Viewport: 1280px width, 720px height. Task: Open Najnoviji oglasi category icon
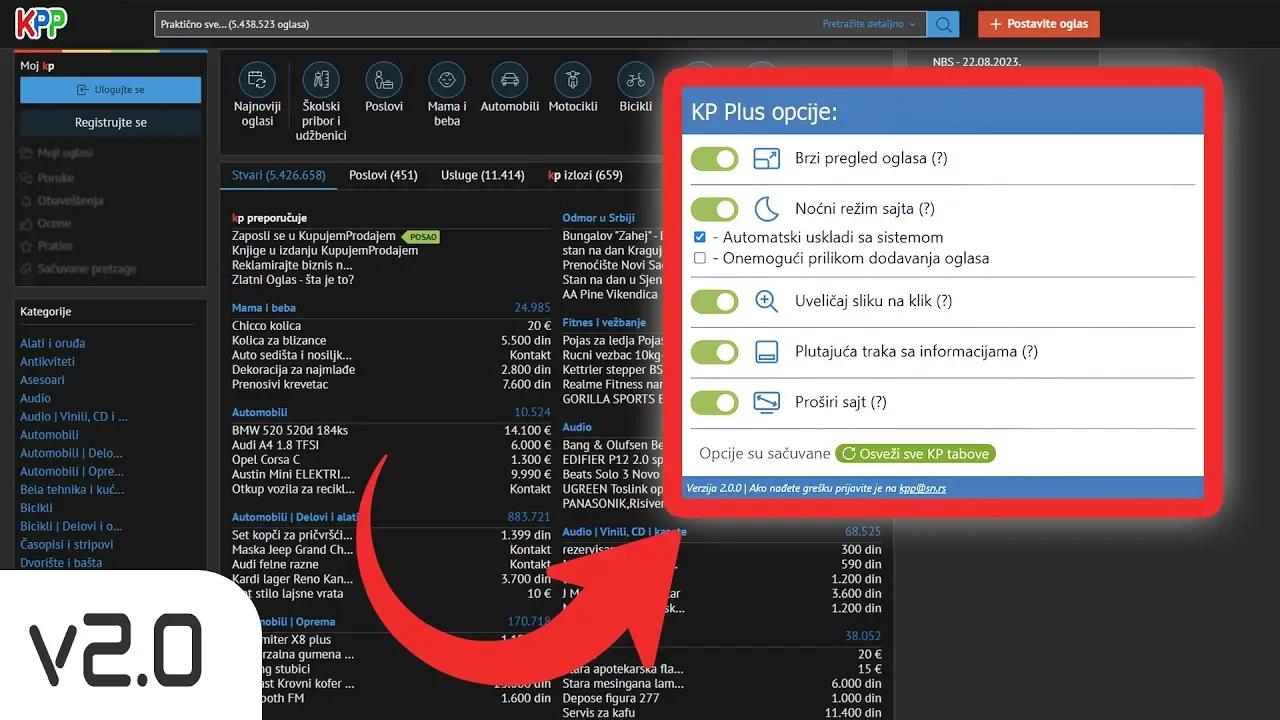[x=257, y=80]
